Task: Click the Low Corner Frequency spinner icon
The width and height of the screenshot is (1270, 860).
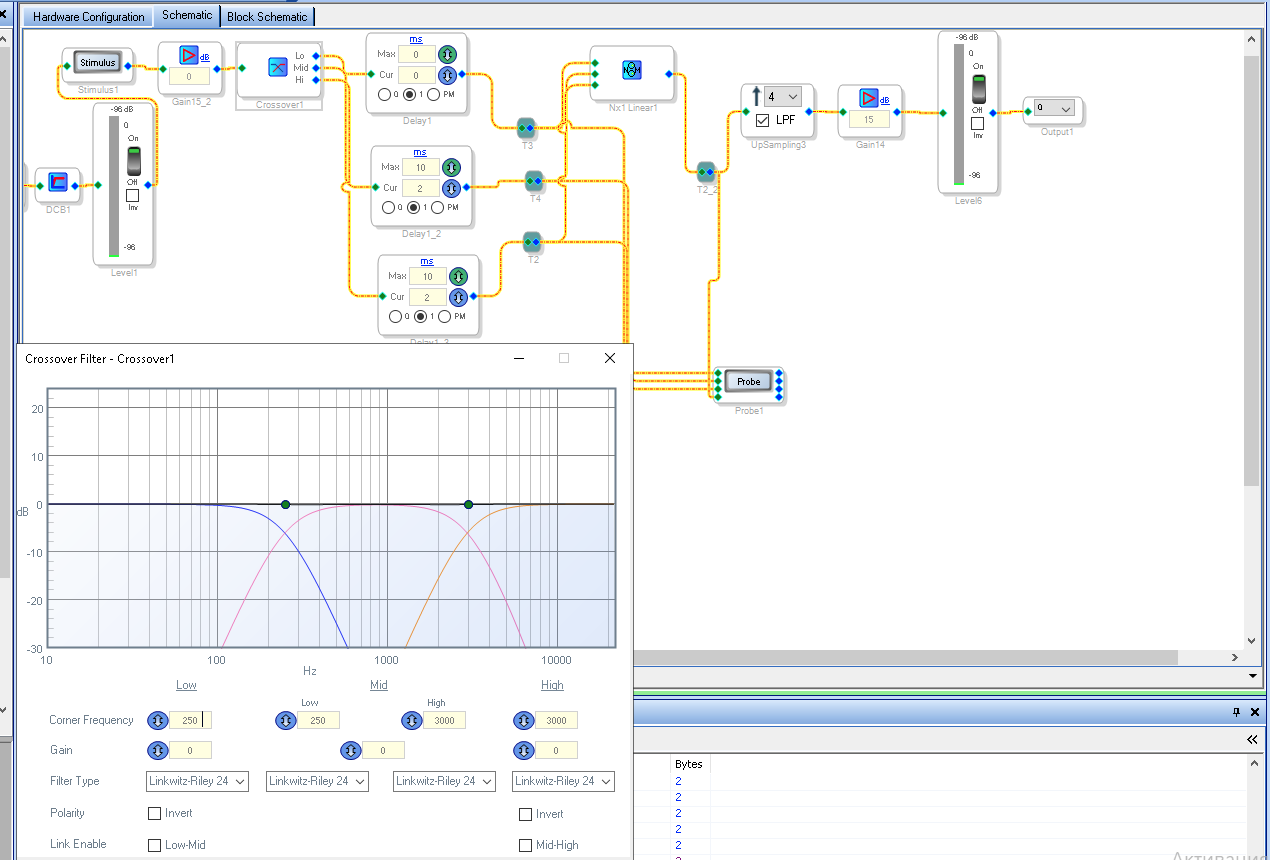Action: (x=157, y=720)
